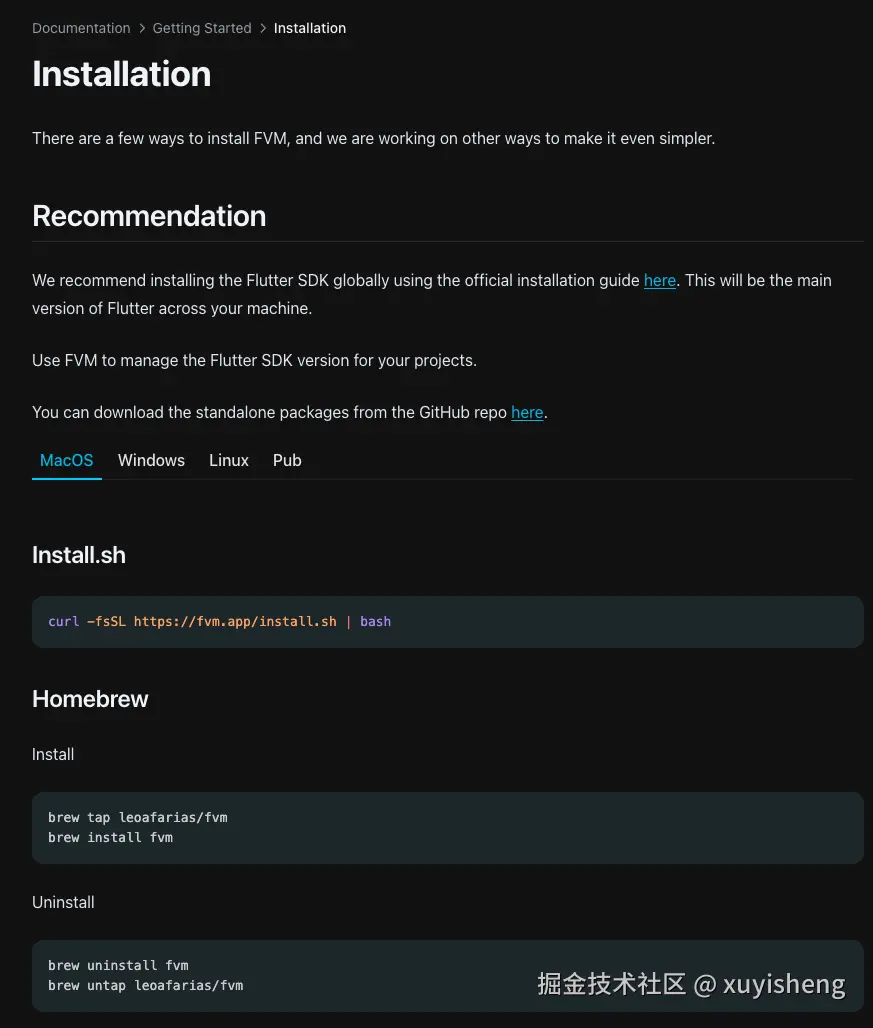Screen dimensions: 873x1028
Task: Open the Pub tab
Action: [x=287, y=460]
